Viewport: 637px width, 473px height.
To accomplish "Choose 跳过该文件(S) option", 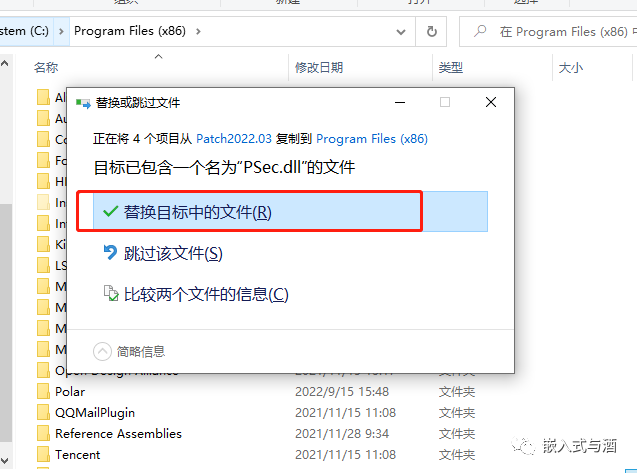I will coord(173,254).
